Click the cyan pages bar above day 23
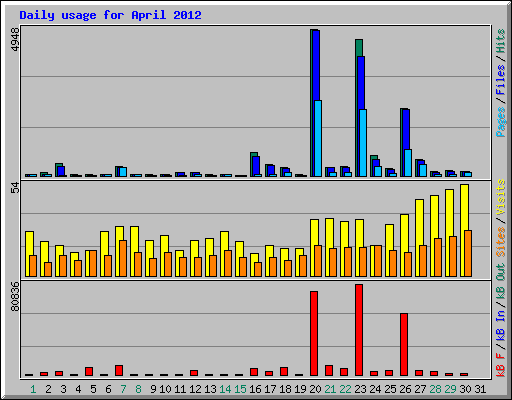Image resolution: width=512 pixels, height=400 pixels. pyautogui.click(x=363, y=143)
